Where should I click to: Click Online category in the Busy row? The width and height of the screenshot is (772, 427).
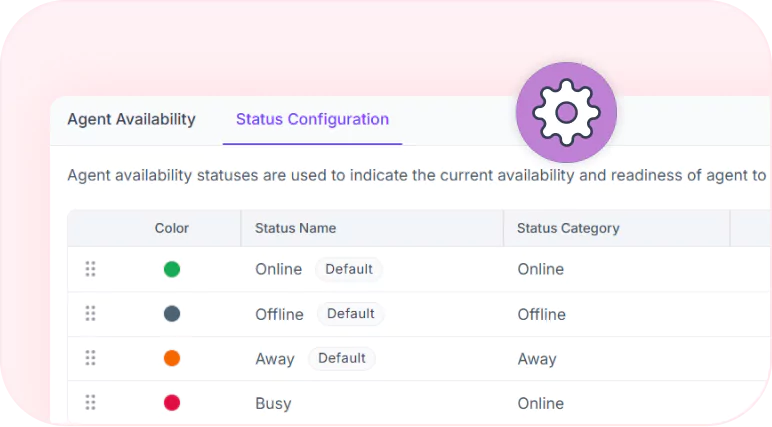[541, 404]
